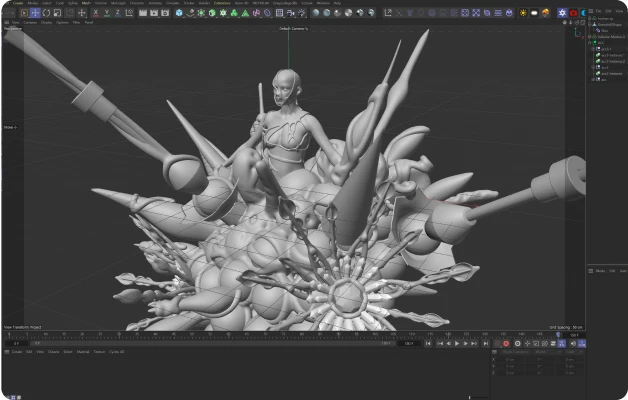
Task: Click the purple bend deformer icon
Action: pyautogui.click(x=267, y=13)
